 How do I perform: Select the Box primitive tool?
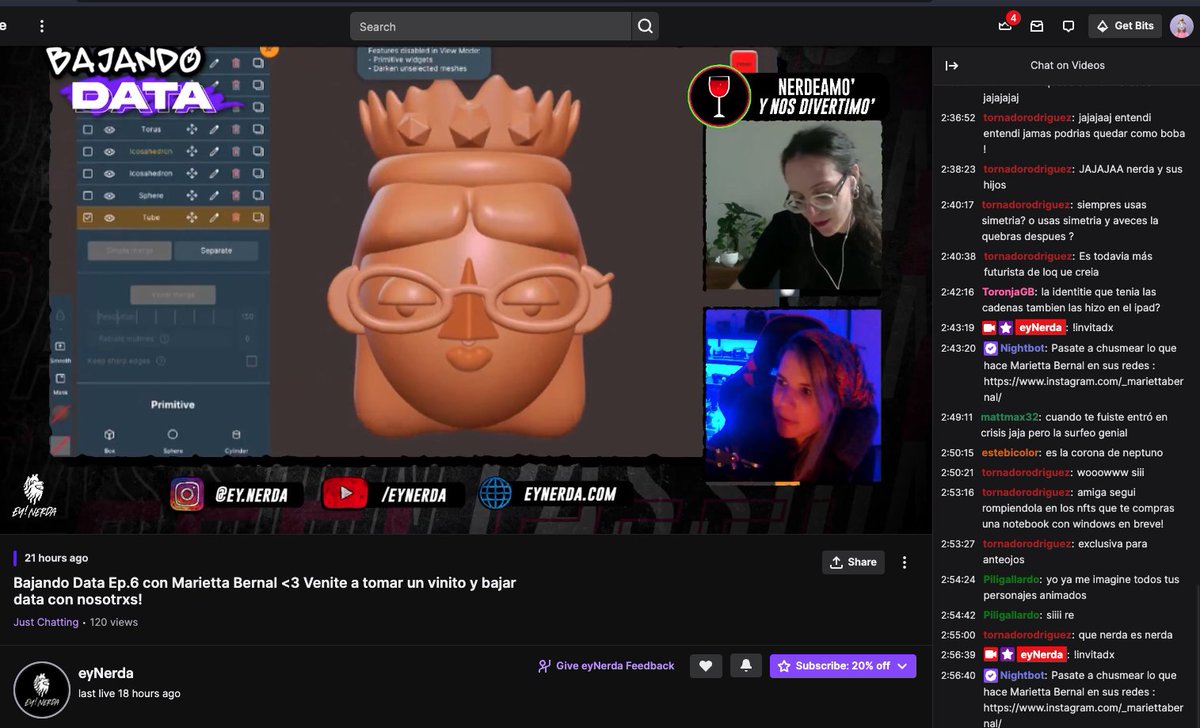point(107,435)
